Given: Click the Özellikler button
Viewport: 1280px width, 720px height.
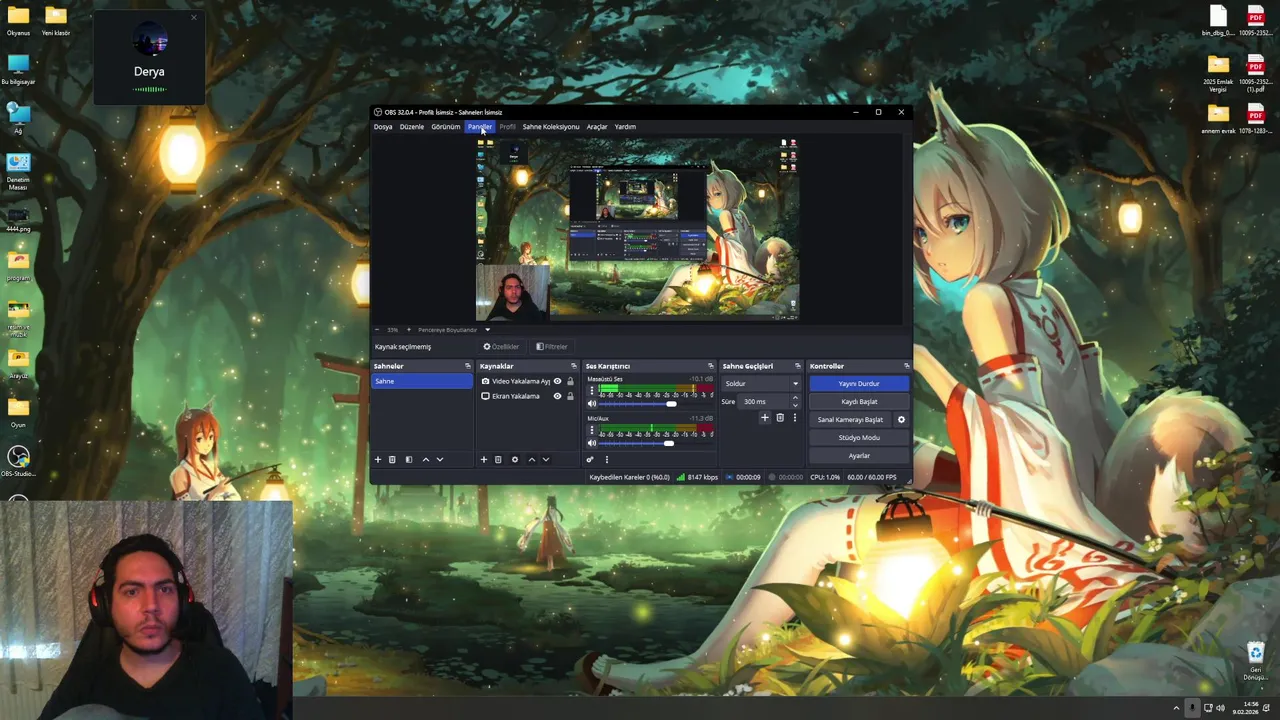Looking at the screenshot, I should point(502,347).
